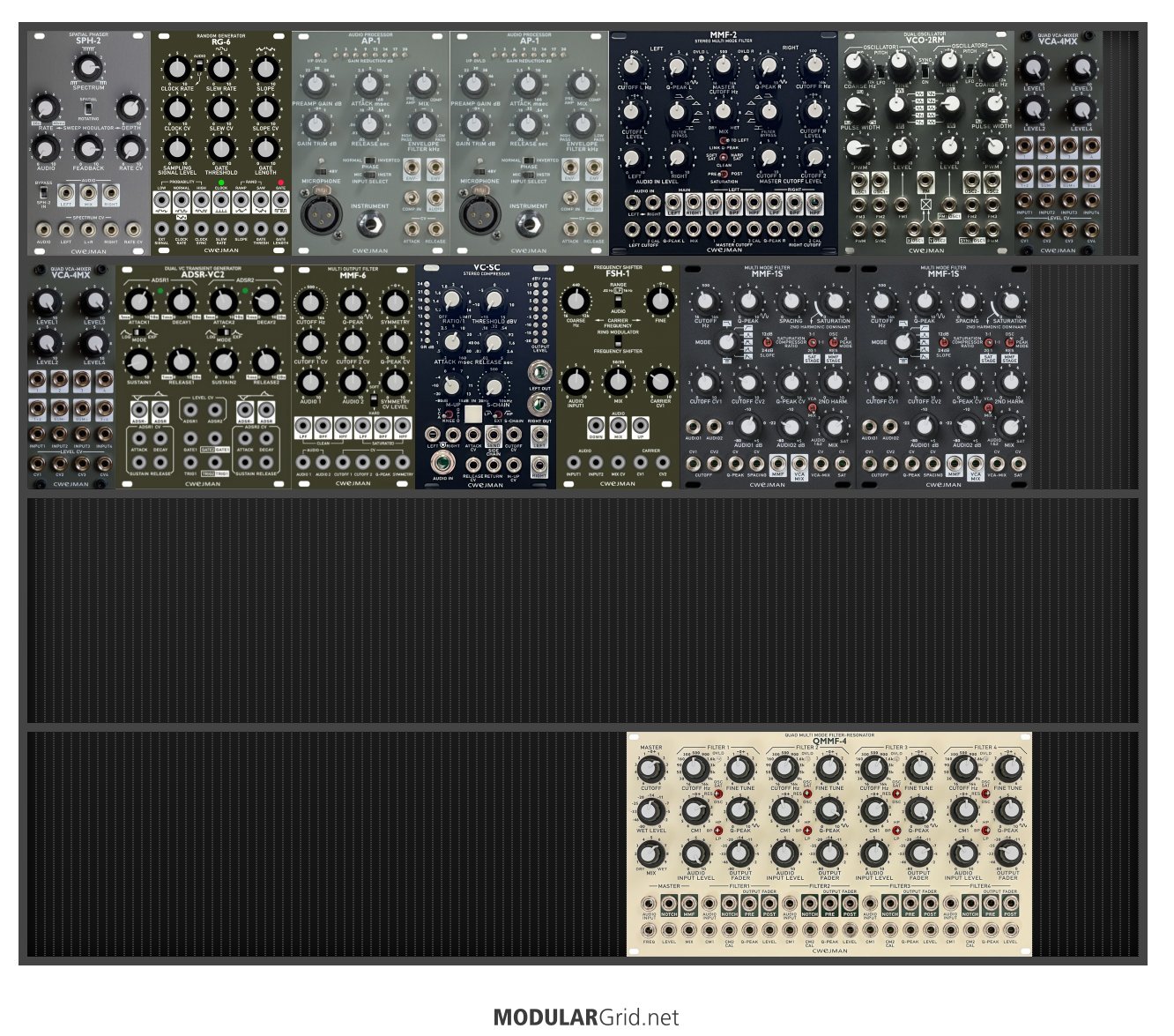The height and width of the screenshot is (1036, 1174).
Task: Click the VCO-2RM module title
Action: [x=926, y=41]
